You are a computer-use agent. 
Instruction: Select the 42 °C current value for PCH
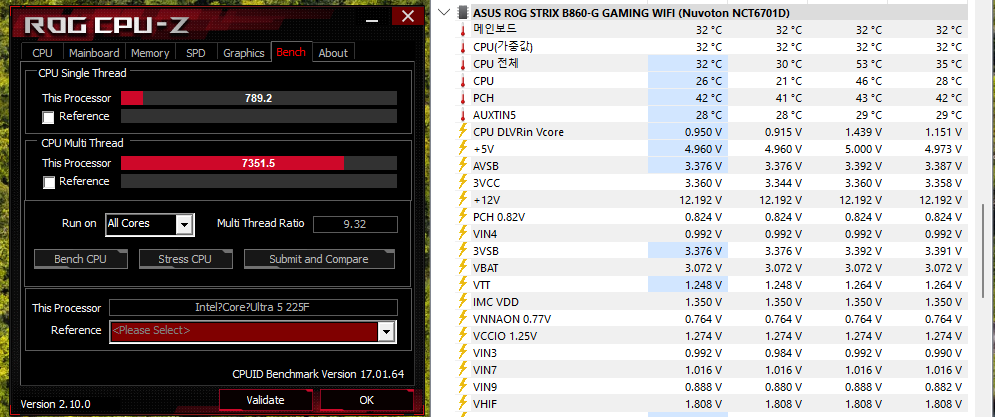pos(708,98)
